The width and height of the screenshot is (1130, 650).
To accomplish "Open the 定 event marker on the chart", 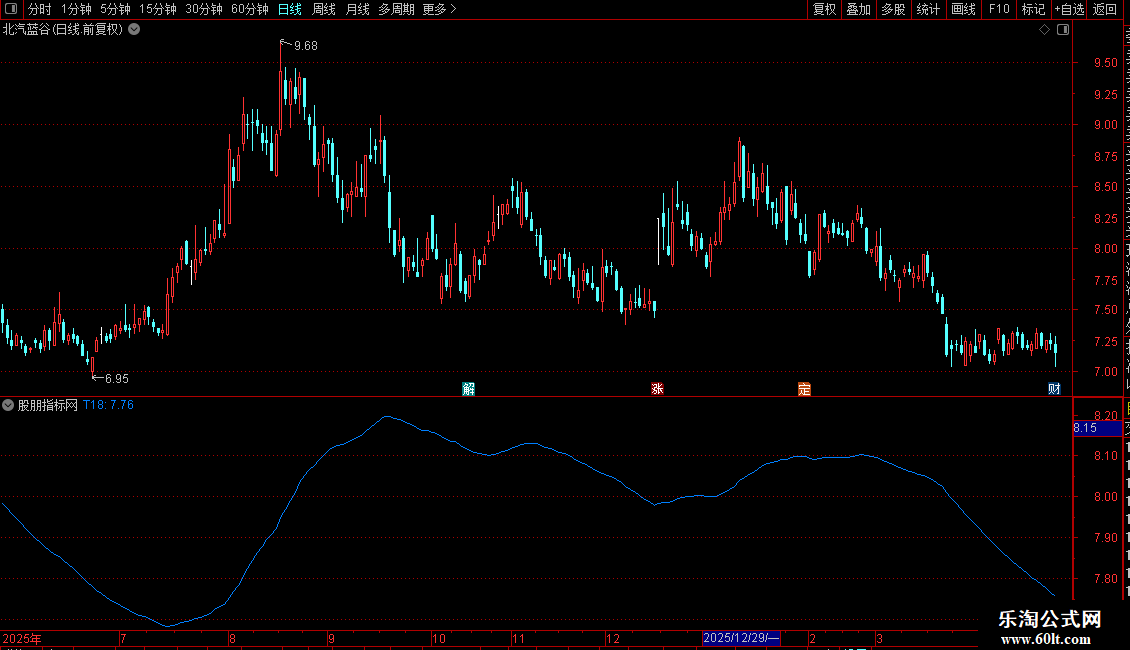I will click(804, 389).
